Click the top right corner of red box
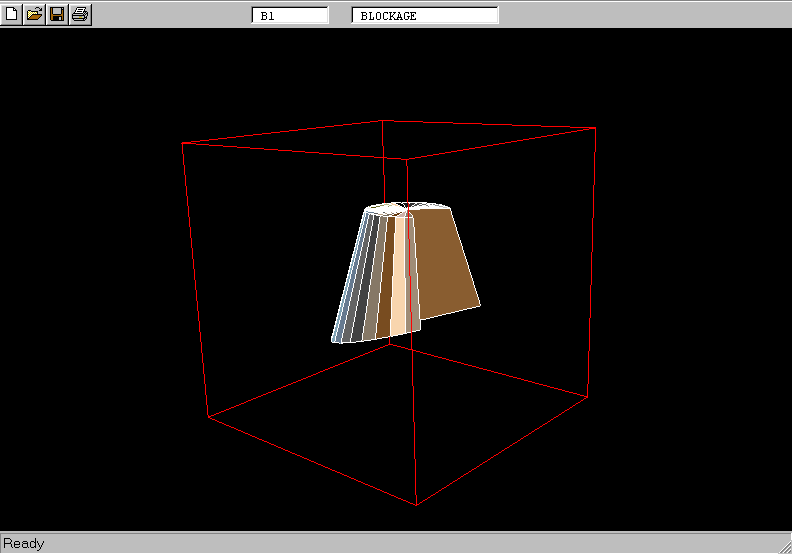 (596, 128)
